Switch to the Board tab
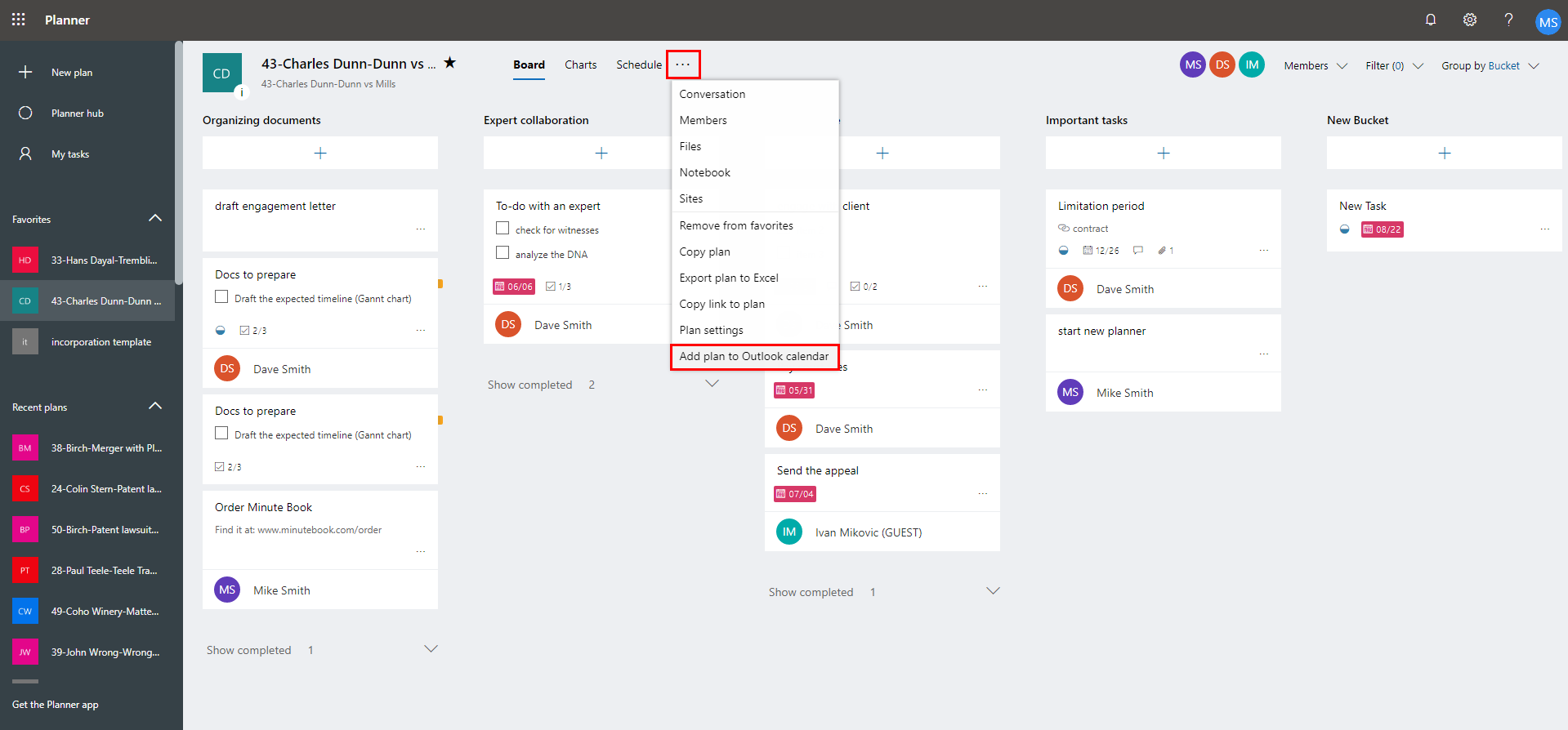 tap(529, 65)
